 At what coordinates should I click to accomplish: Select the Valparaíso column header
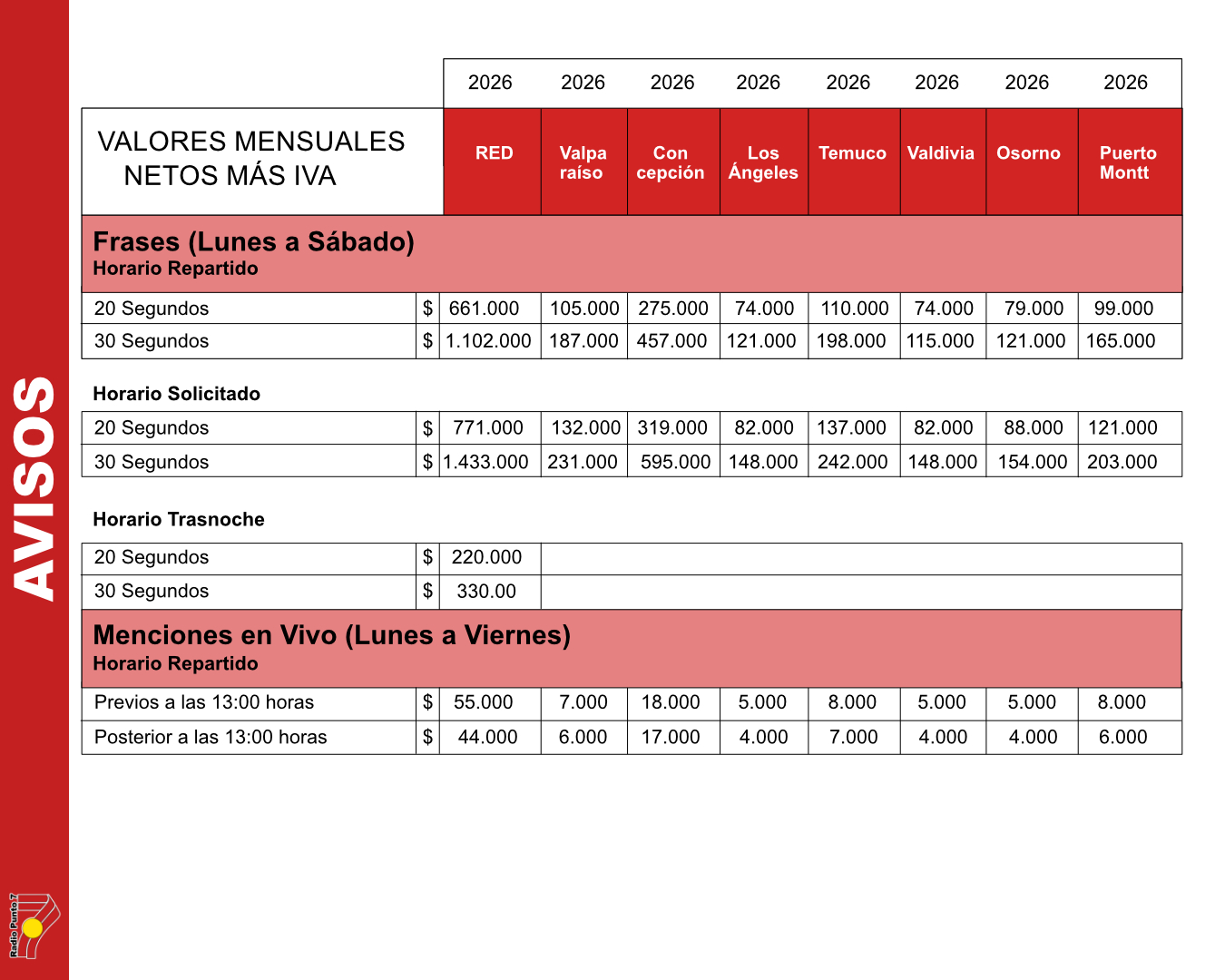click(x=583, y=162)
